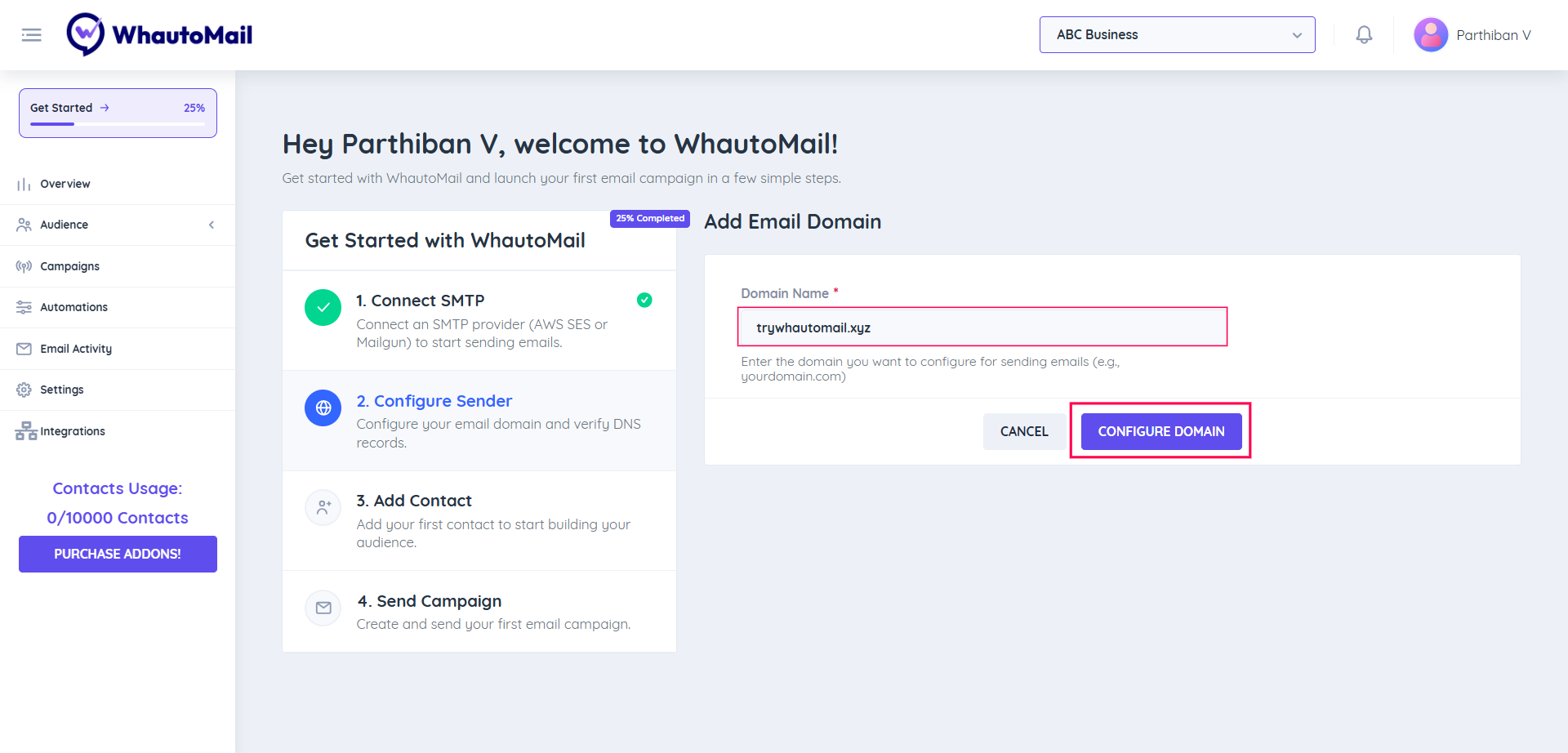The width and height of the screenshot is (1568, 753).
Task: Click the Purchase Addons button
Action: click(118, 554)
